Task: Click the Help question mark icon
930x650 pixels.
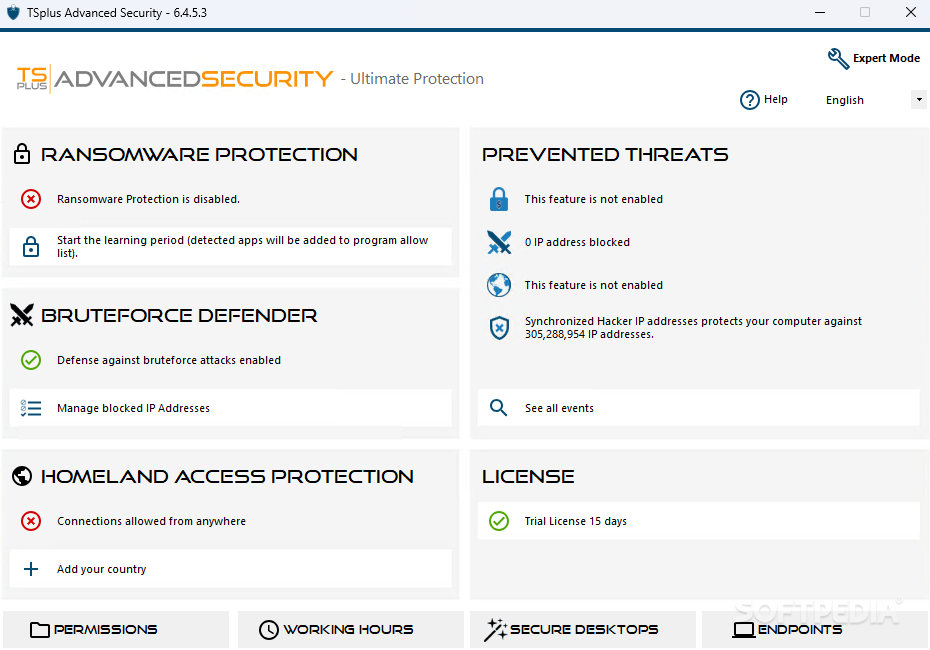Action: 749,100
